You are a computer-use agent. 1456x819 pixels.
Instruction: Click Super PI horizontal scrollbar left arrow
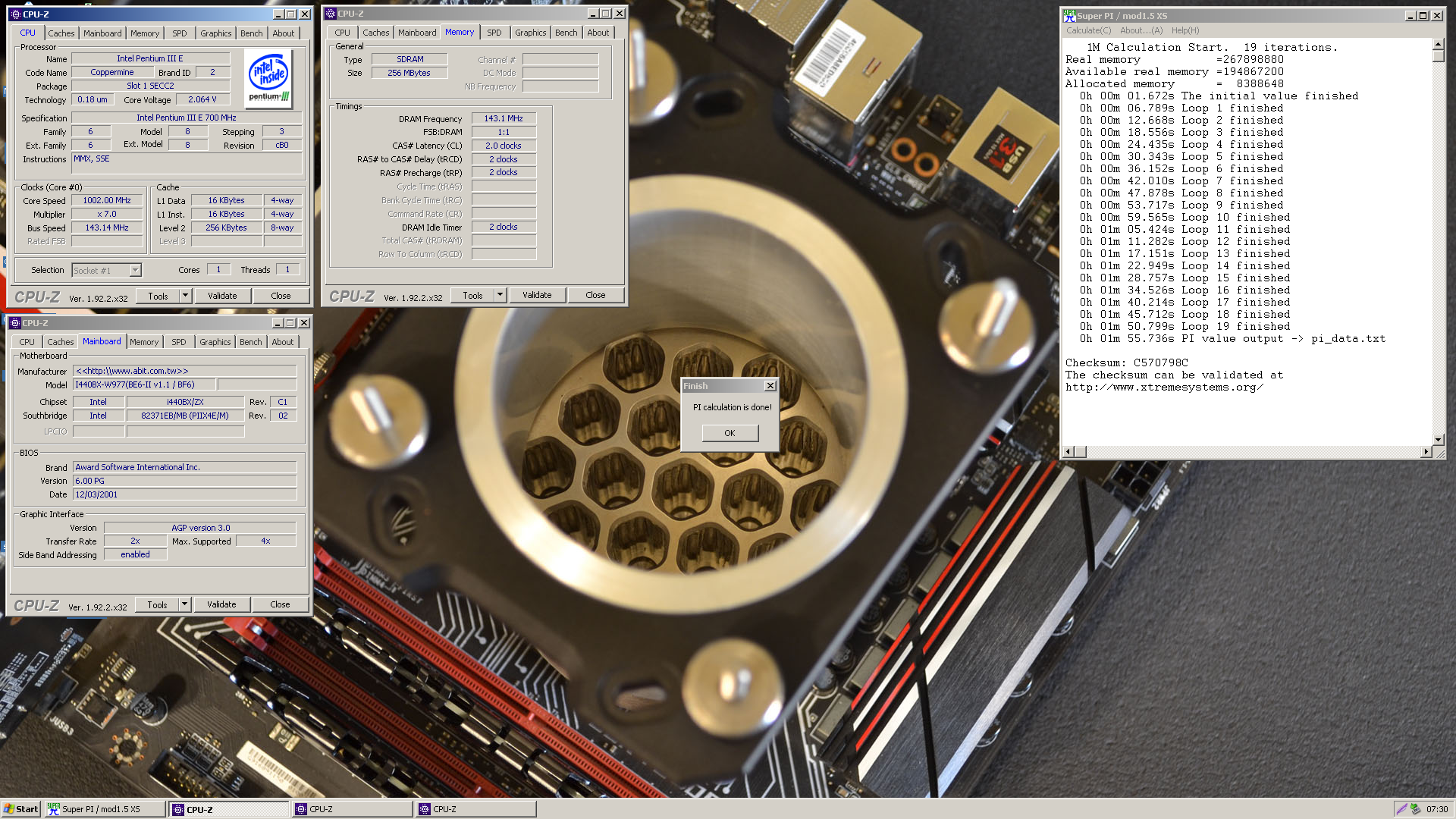(1068, 452)
